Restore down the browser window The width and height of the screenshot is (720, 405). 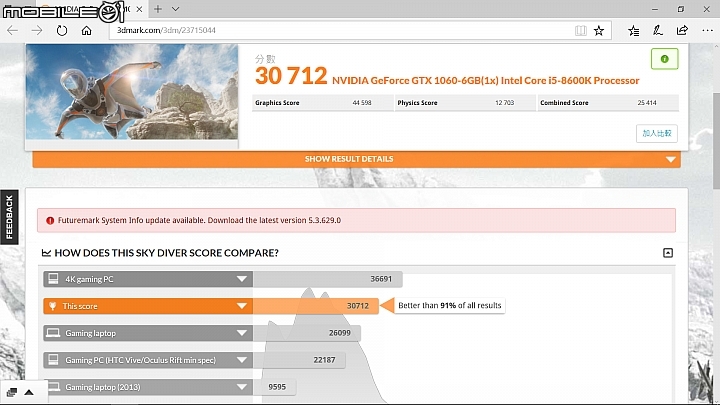pyautogui.click(x=681, y=9)
